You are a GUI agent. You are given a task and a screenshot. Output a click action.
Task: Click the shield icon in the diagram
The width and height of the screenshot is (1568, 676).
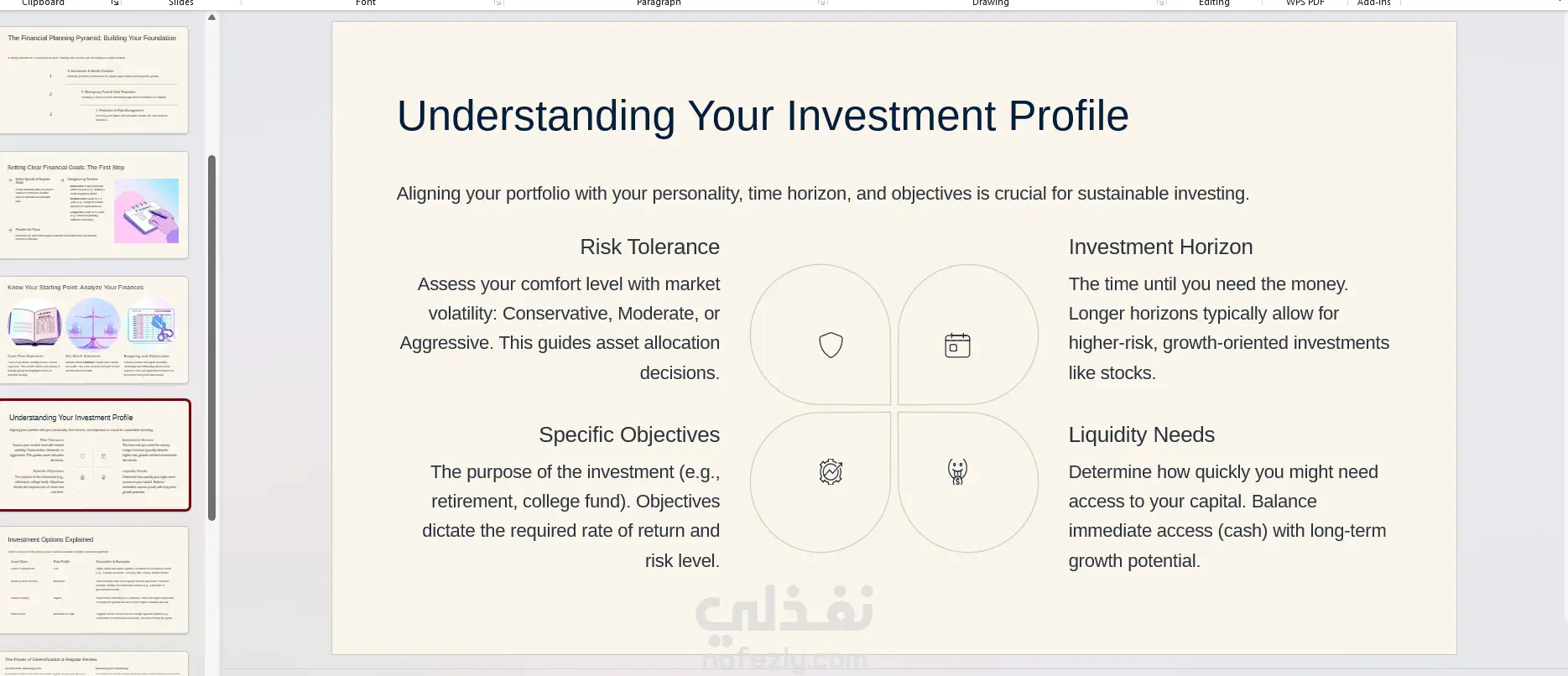pos(831,345)
